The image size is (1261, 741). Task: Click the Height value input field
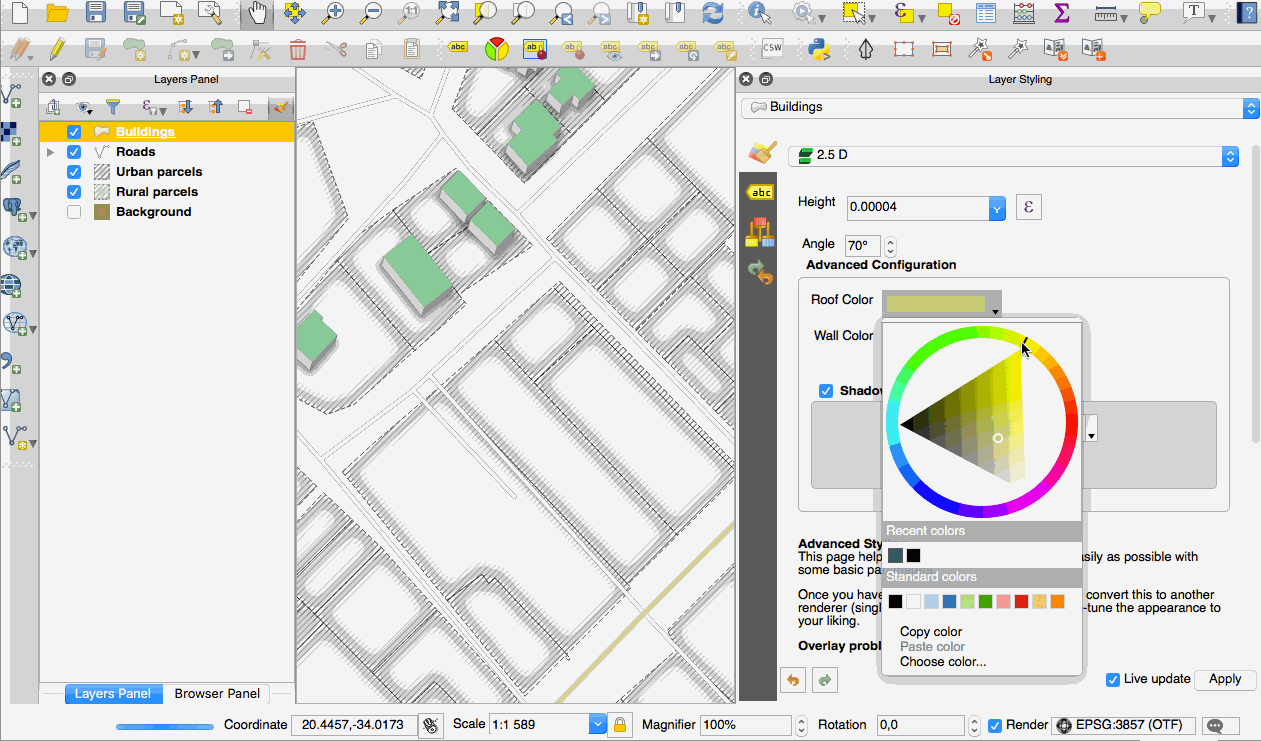(x=917, y=208)
